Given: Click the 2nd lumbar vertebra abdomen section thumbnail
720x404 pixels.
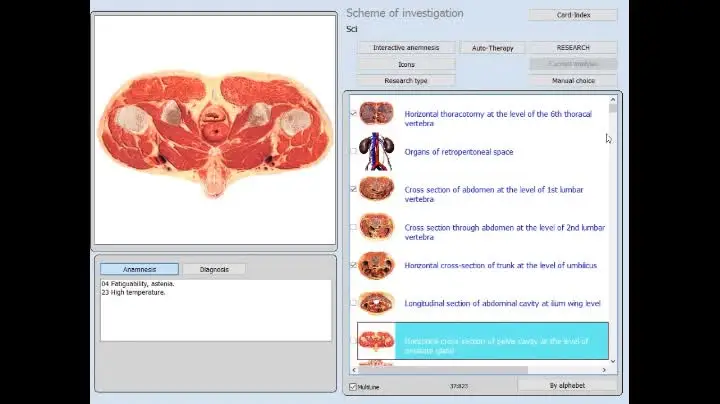Looking at the screenshot, I should 377,227.
